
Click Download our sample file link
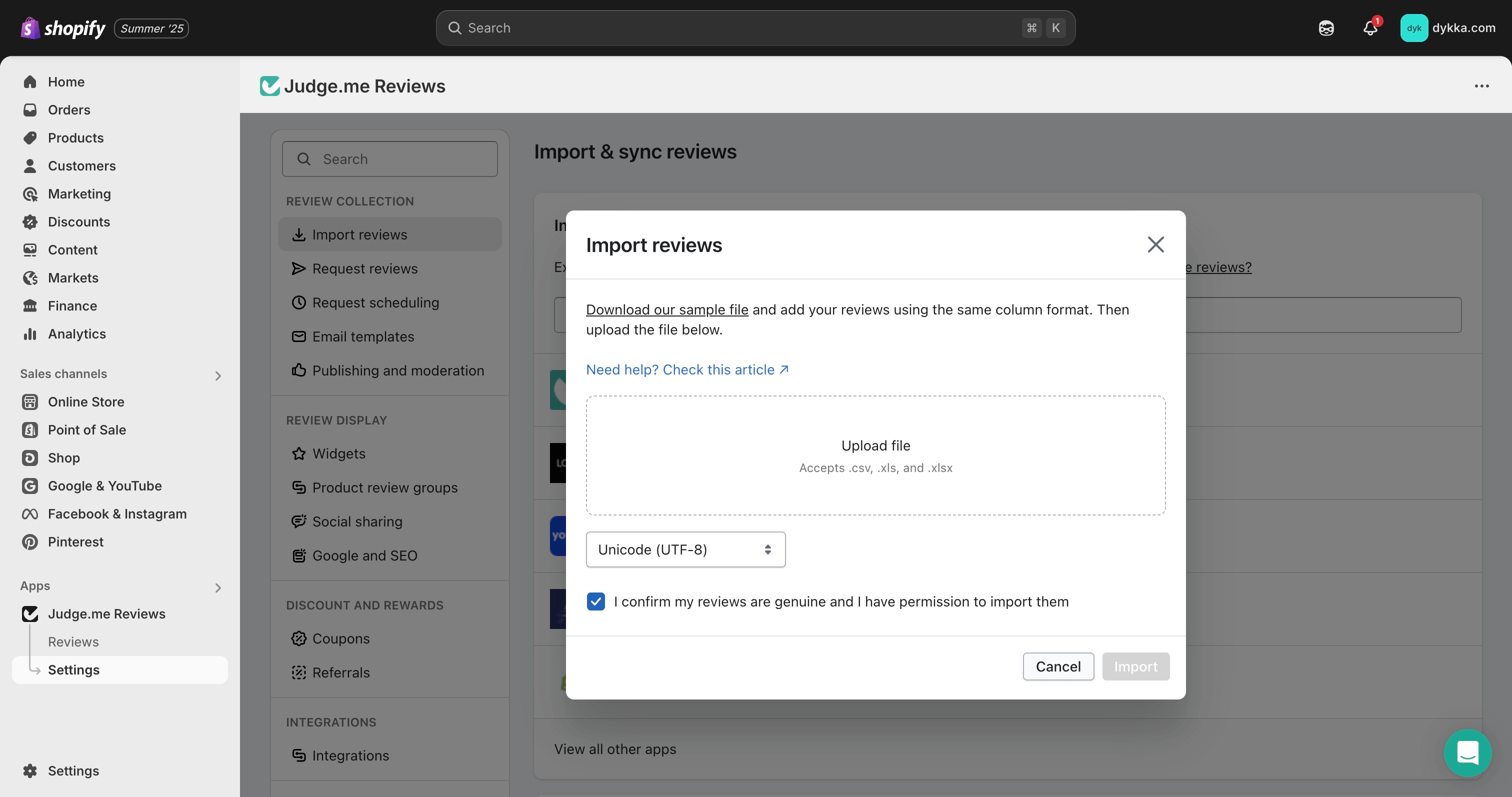(667, 310)
